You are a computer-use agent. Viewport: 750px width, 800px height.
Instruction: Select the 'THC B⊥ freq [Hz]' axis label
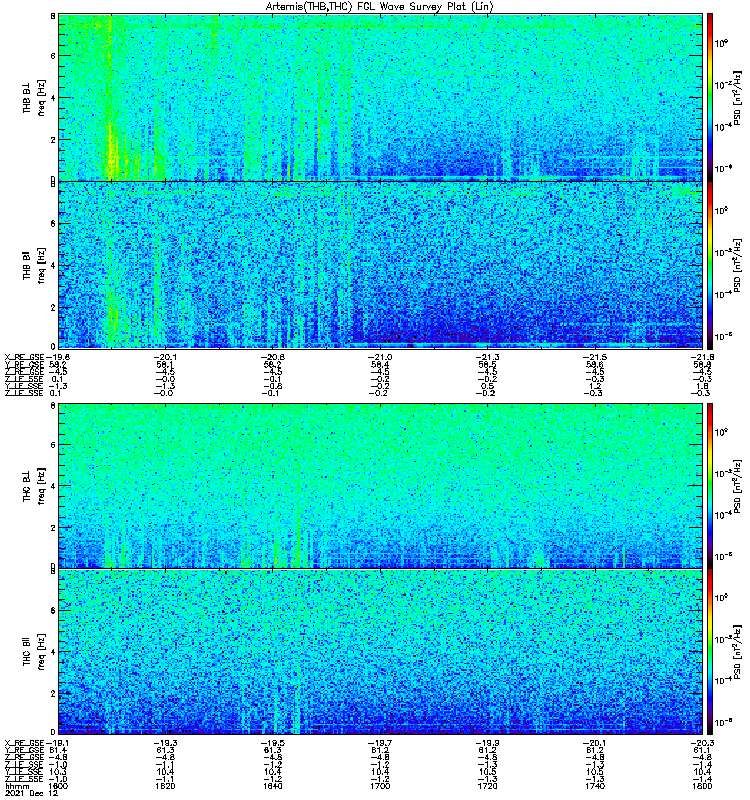(x=34, y=486)
